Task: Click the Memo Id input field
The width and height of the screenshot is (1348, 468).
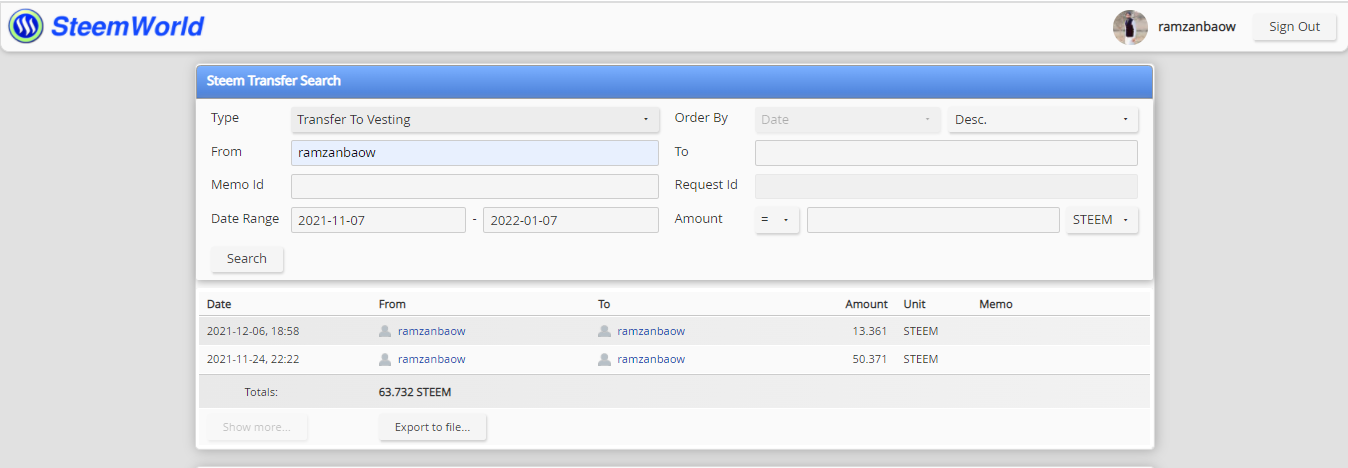Action: point(475,187)
